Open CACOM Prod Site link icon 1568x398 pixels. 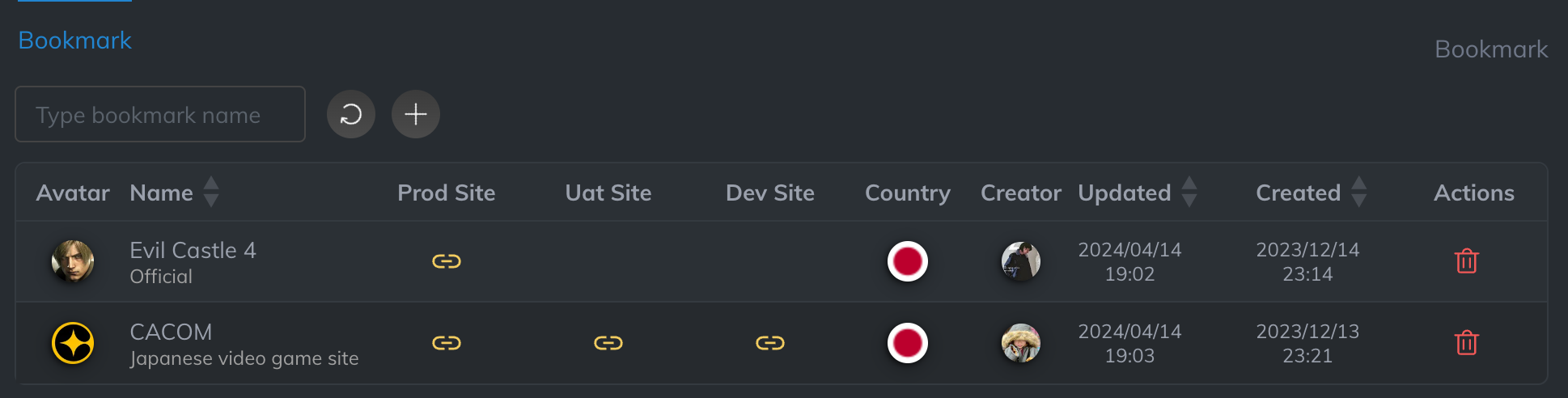point(447,343)
